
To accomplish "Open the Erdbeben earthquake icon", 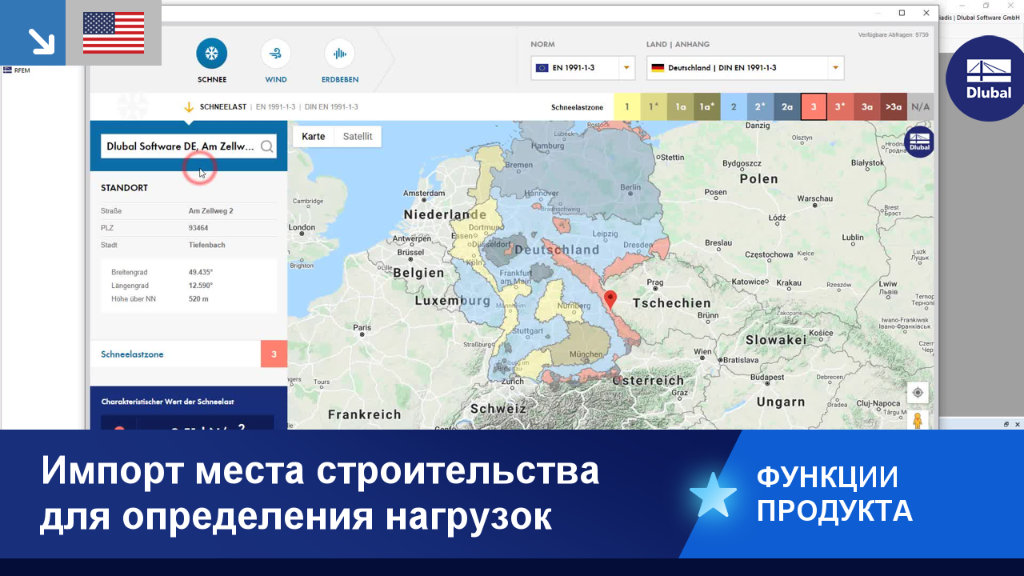I will click(340, 54).
